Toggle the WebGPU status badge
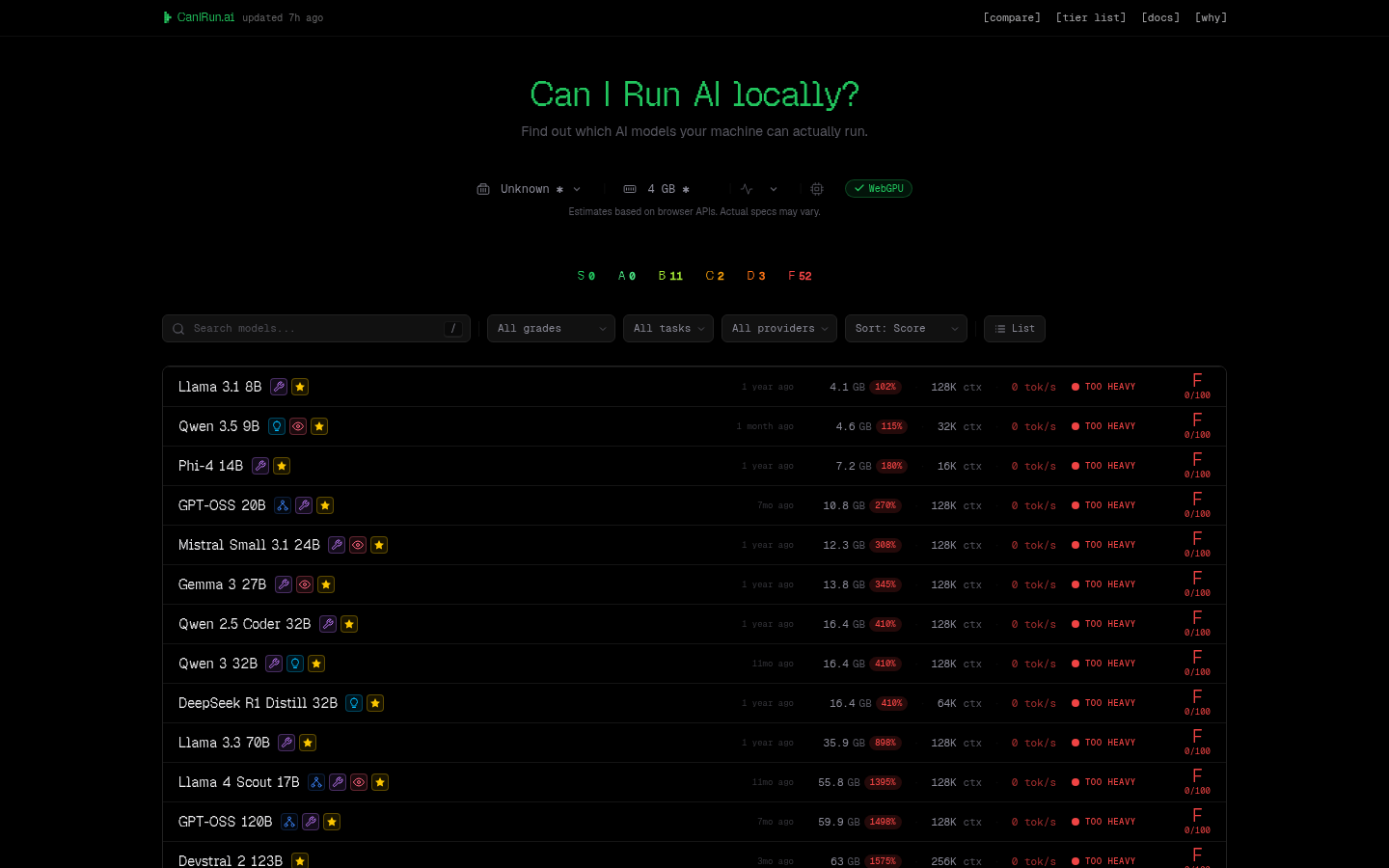 coord(878,188)
